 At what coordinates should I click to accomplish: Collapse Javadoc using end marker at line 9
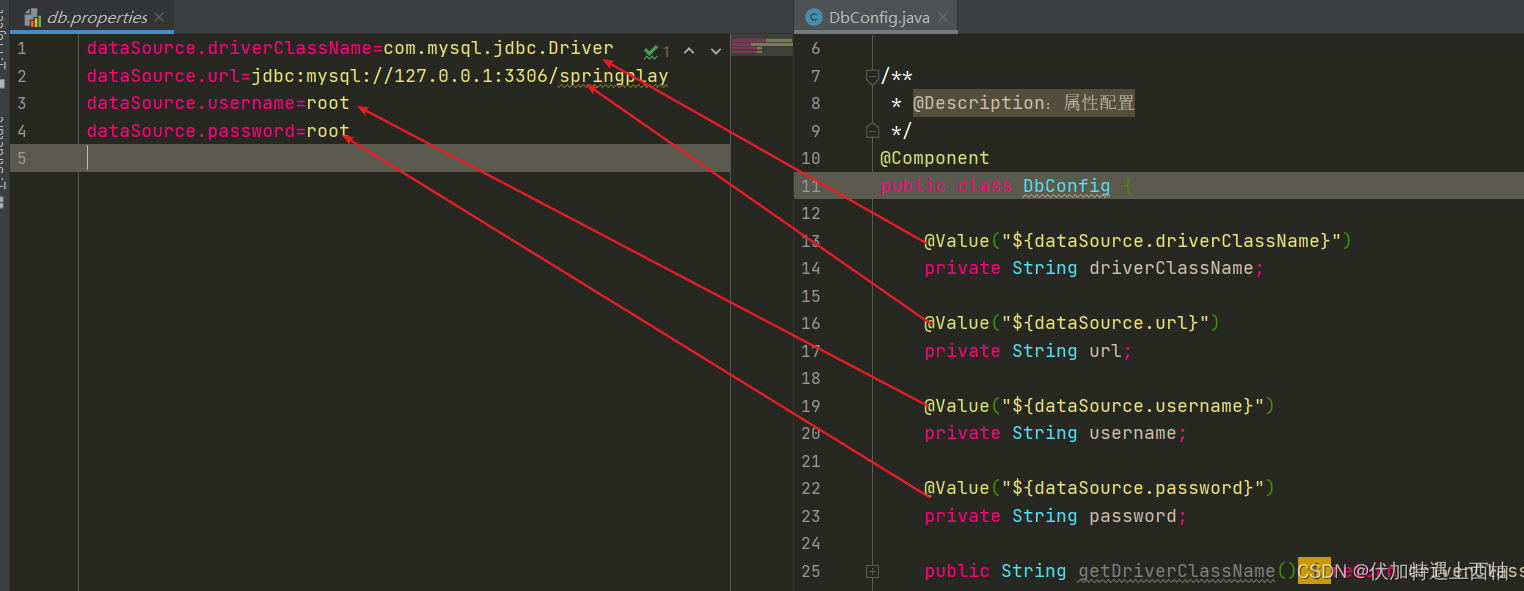click(872, 130)
